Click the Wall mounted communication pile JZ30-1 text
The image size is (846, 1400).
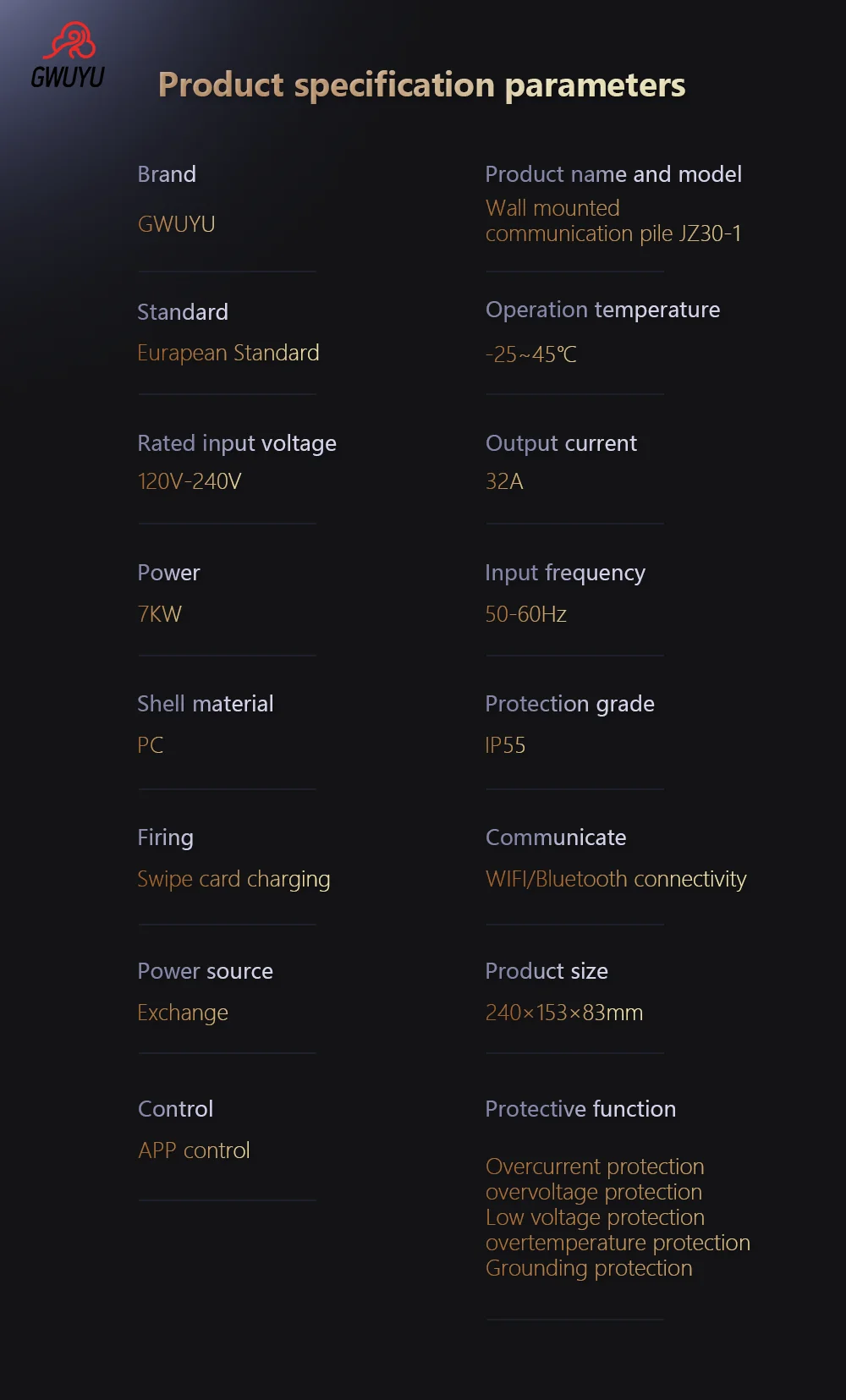point(613,221)
